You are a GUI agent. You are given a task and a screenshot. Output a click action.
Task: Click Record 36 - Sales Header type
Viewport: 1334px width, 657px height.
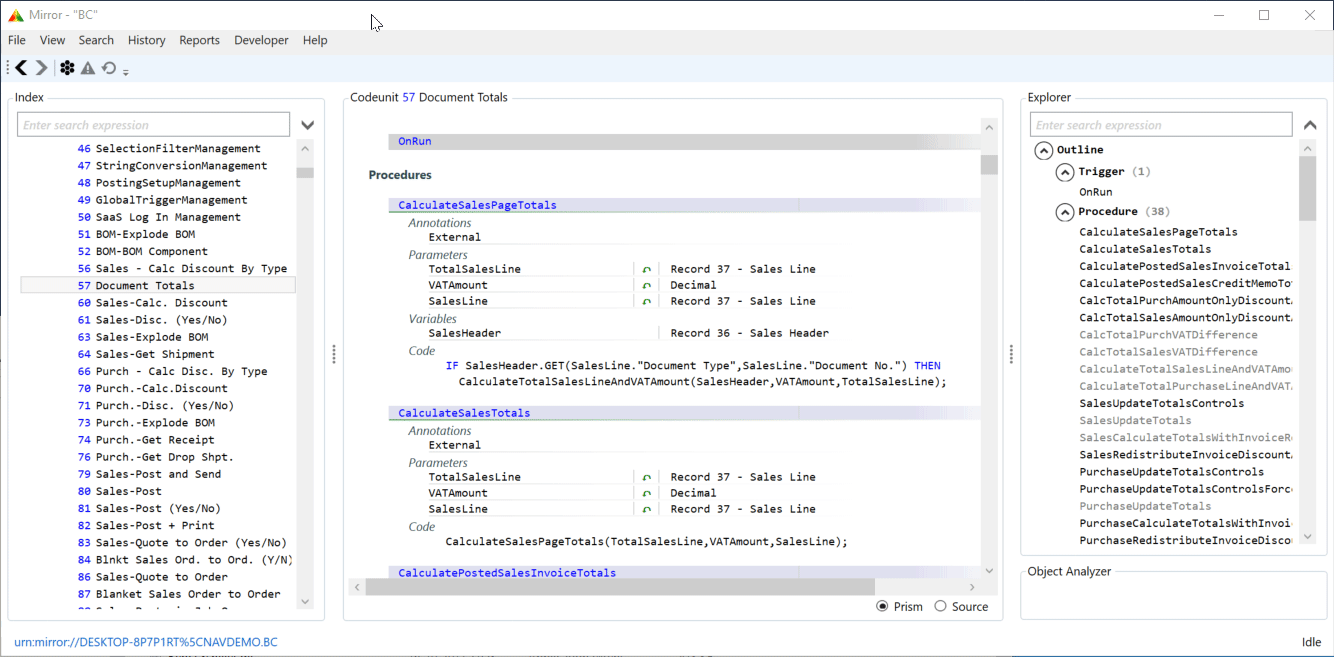[749, 333]
